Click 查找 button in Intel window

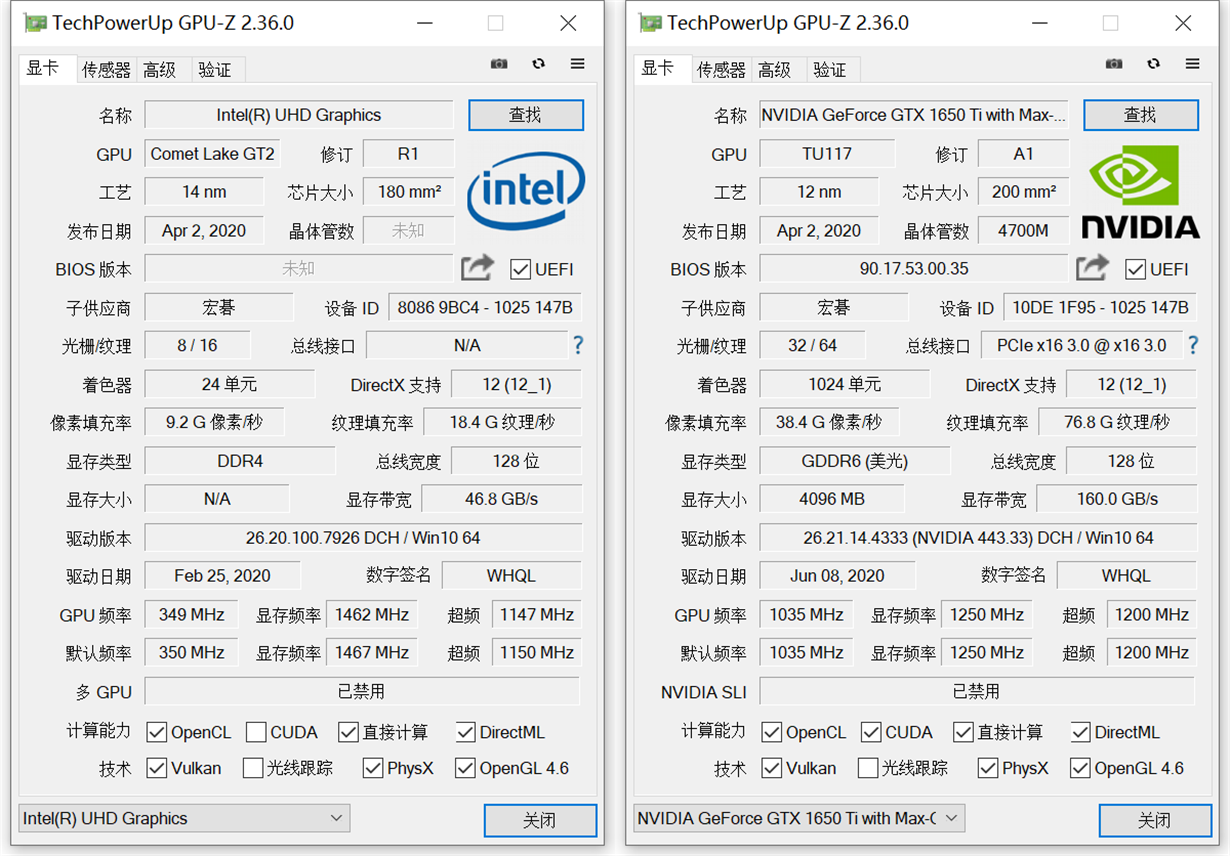click(x=526, y=115)
